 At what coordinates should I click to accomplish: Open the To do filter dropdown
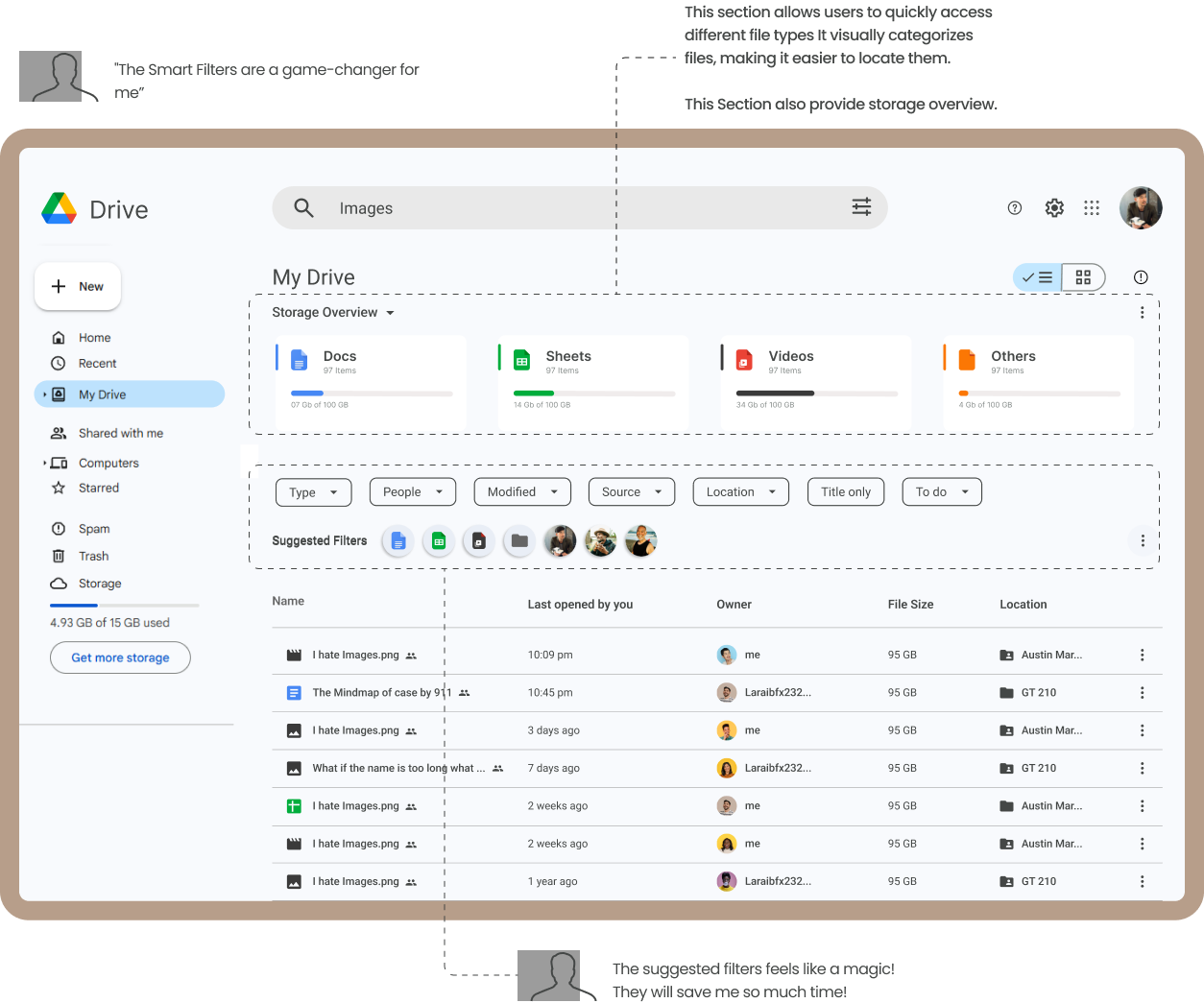942,492
